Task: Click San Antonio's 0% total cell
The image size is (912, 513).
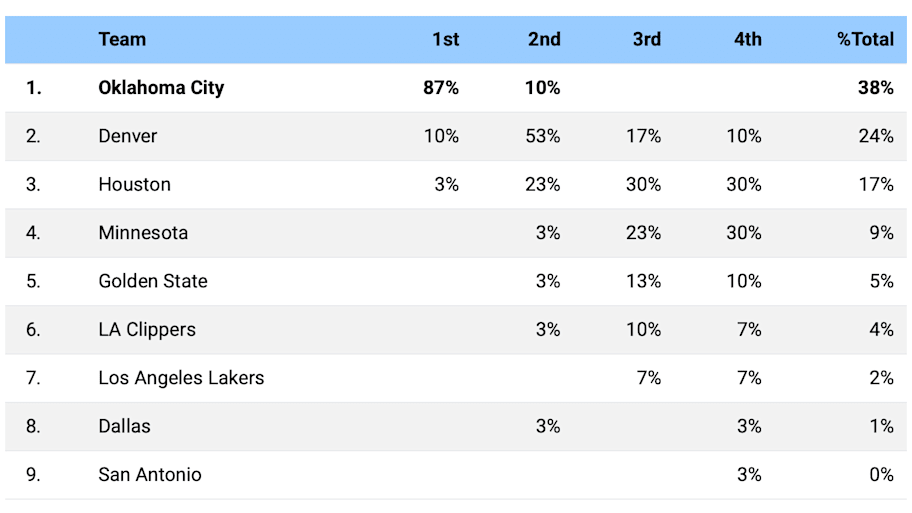Action: [x=880, y=475]
